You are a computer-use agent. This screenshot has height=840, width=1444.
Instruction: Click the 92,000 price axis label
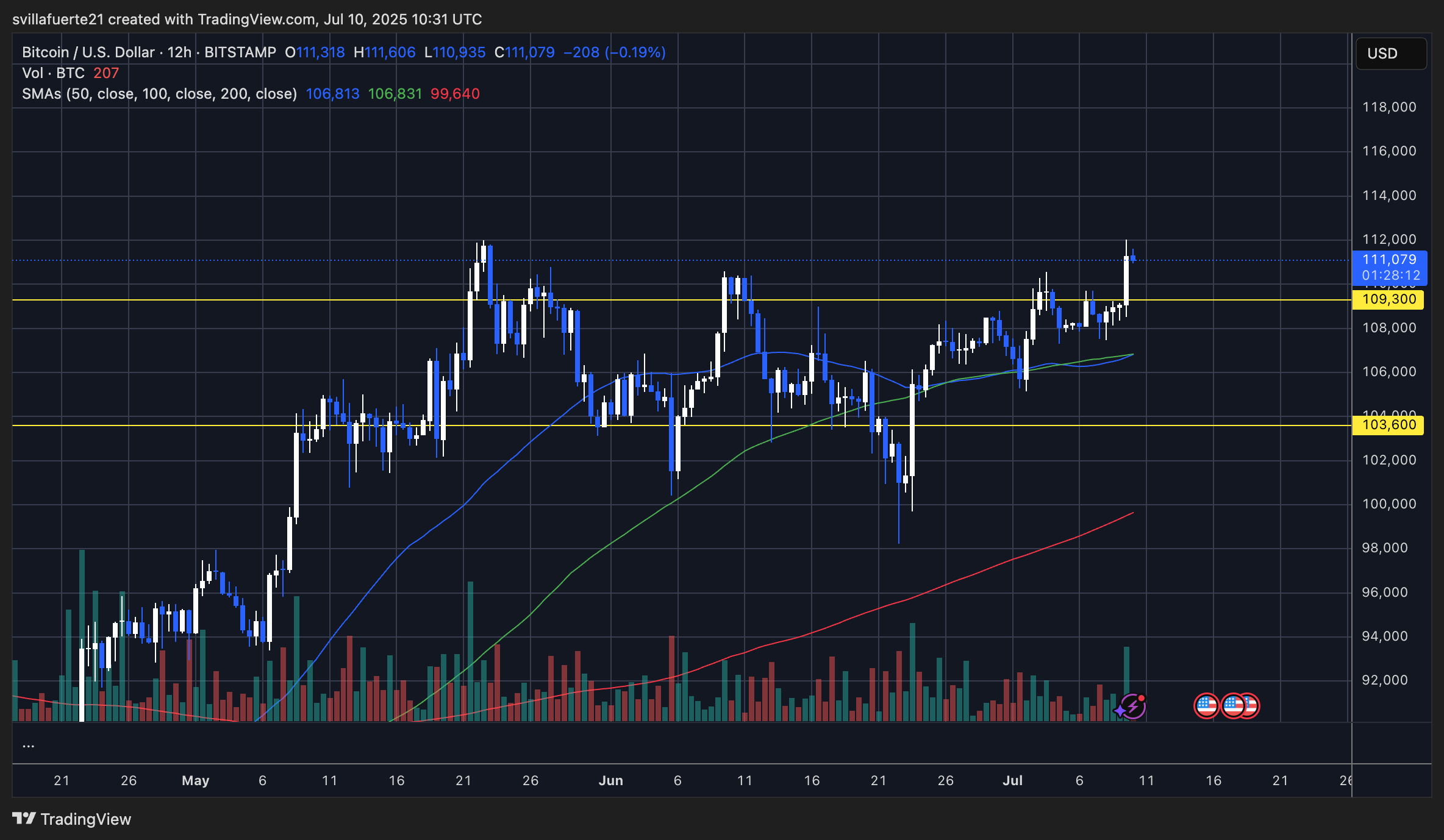pos(1385,680)
